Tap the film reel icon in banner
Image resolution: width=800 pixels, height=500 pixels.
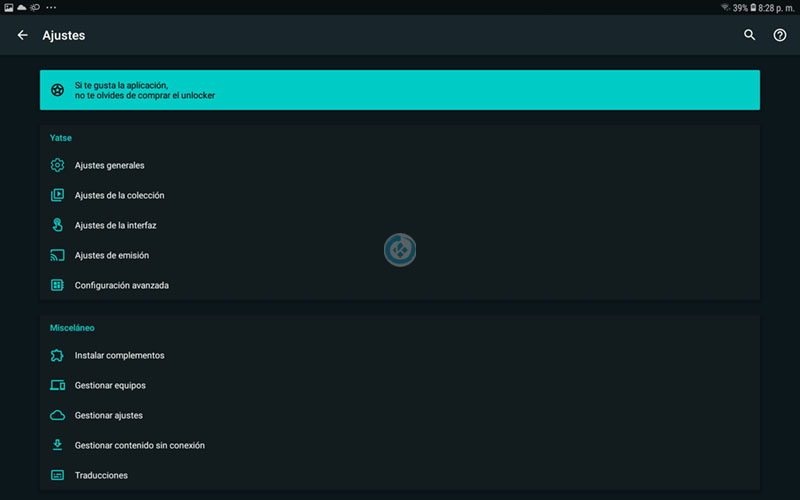click(x=58, y=90)
